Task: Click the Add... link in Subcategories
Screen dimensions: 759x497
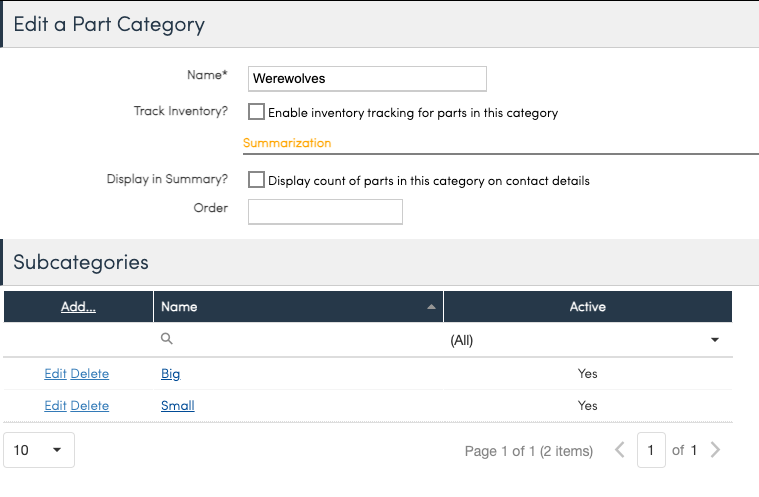Action: click(78, 307)
